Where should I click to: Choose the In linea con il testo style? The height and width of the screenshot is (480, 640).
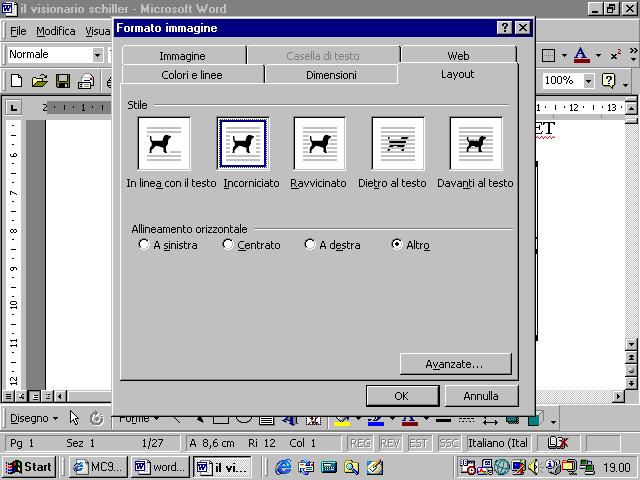pos(164,143)
